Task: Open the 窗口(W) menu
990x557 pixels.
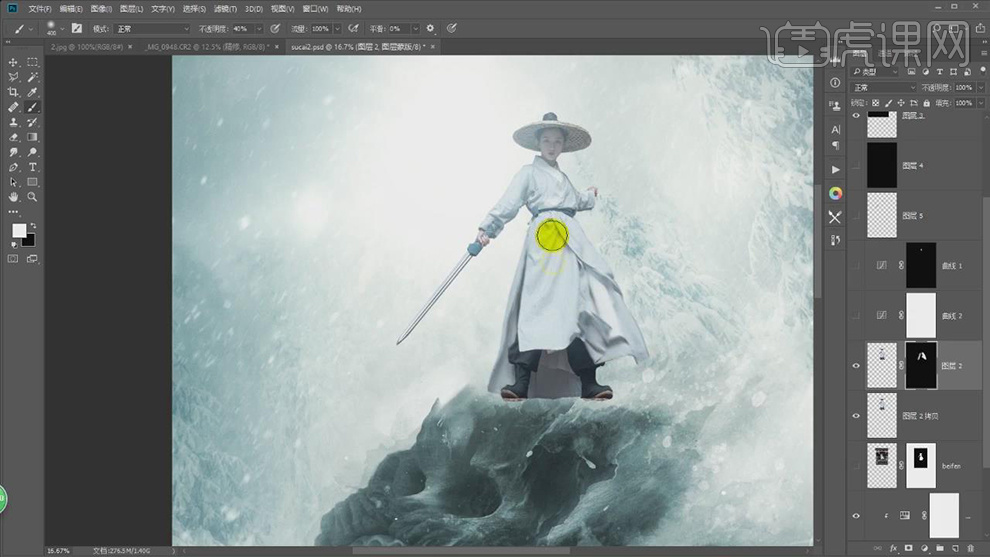Action: tap(314, 9)
